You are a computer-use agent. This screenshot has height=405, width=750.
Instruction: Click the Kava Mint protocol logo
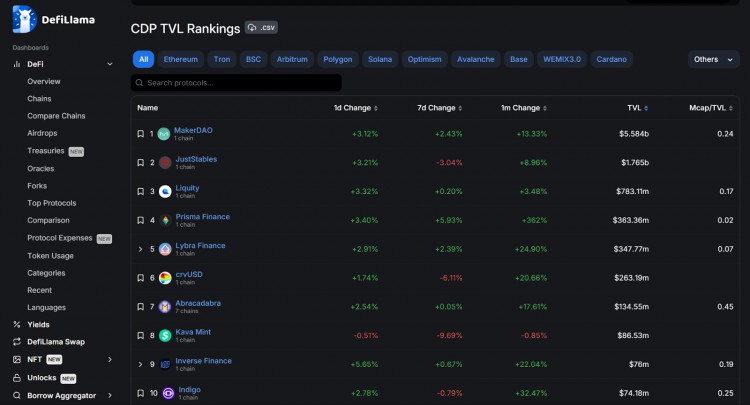click(165, 336)
